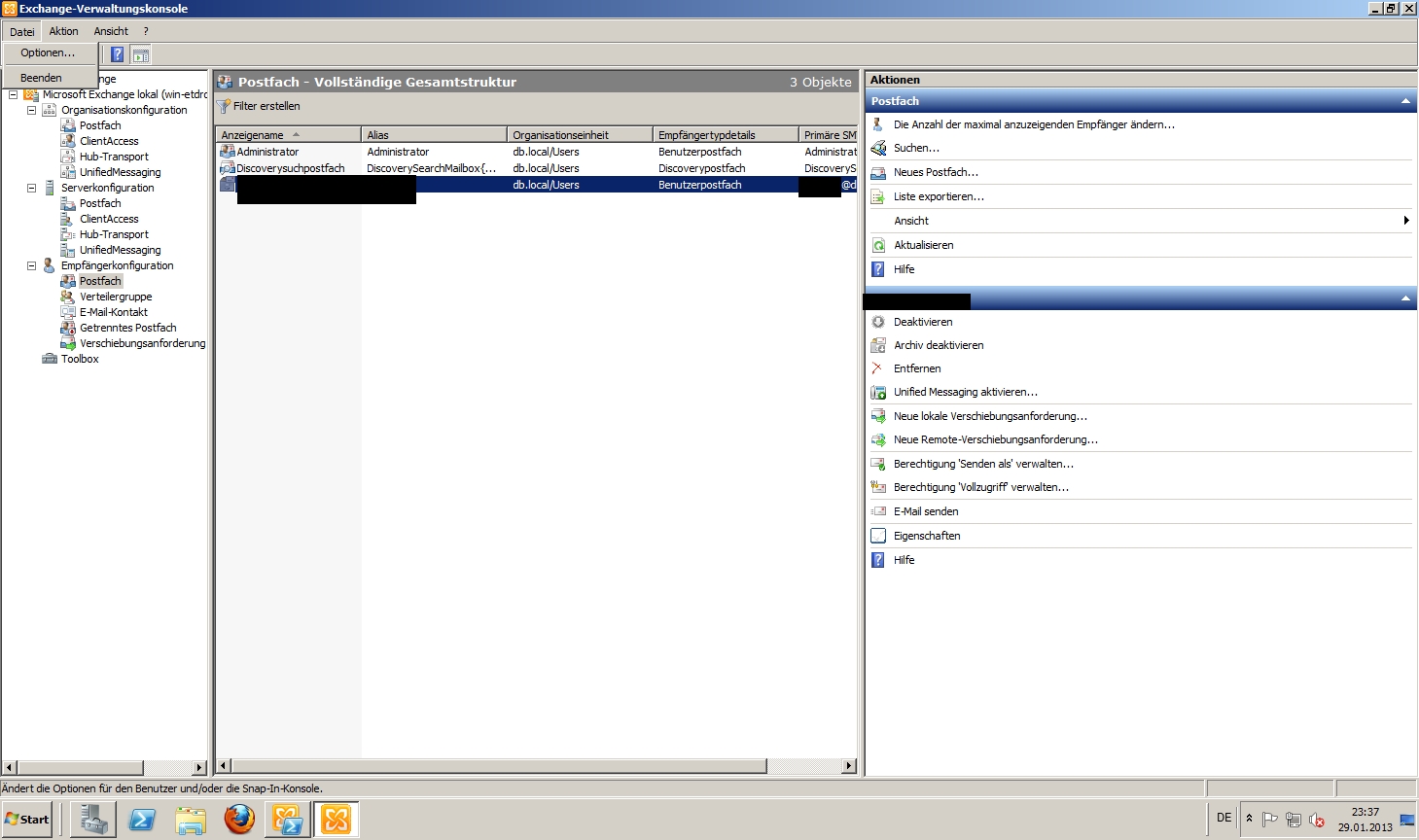Image resolution: width=1419 pixels, height=840 pixels.
Task: Click maximale Empfänger ändern icon
Action: tap(877, 124)
